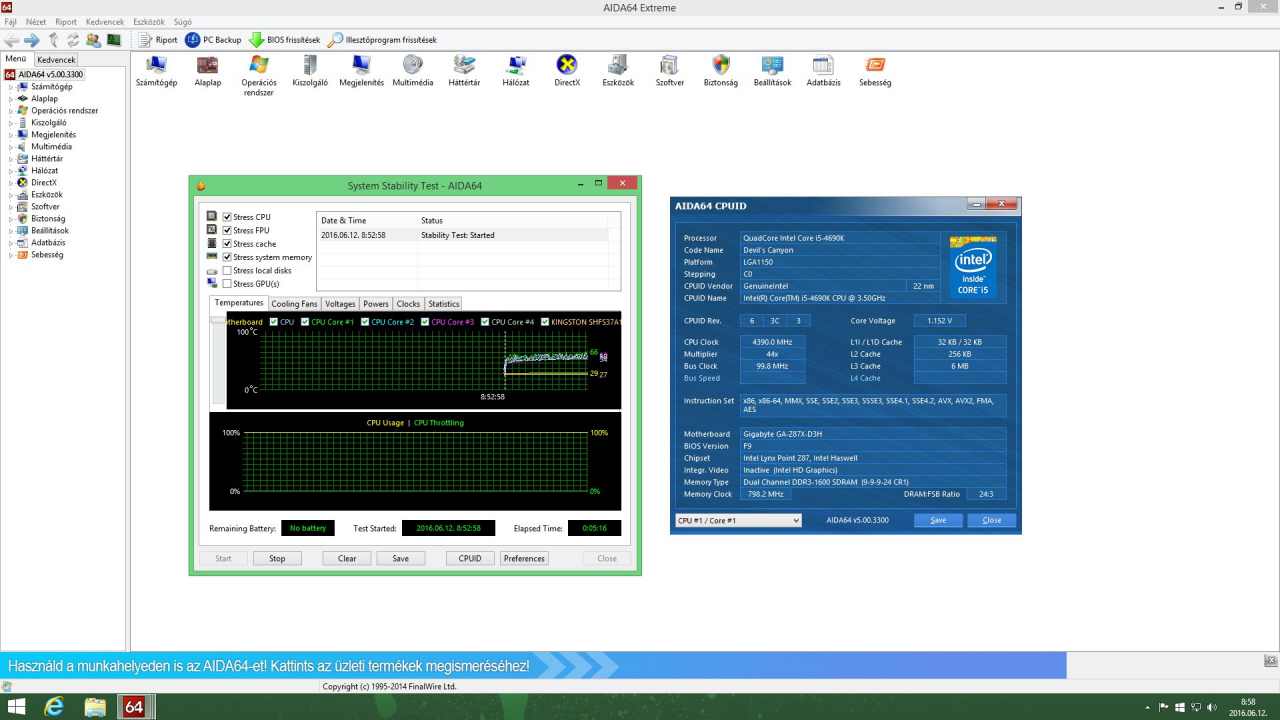Open the Sebesség category icon

875,71
